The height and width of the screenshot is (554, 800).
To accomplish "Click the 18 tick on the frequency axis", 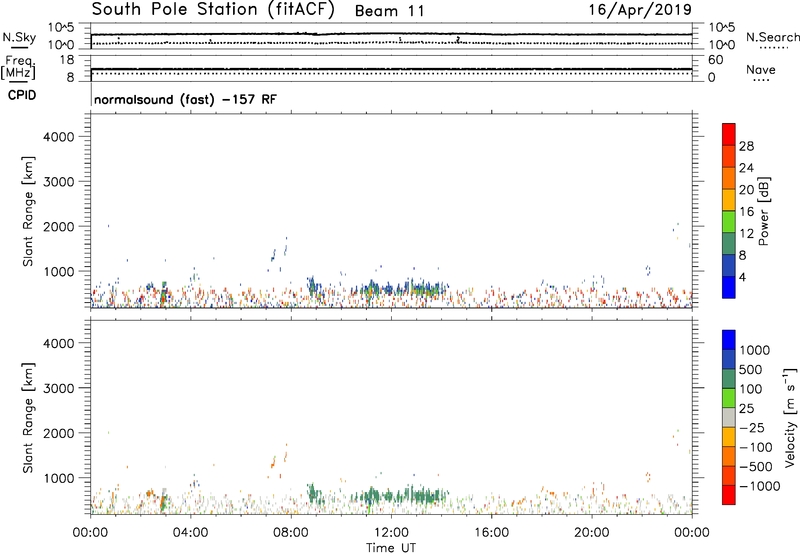I will tap(66, 60).
